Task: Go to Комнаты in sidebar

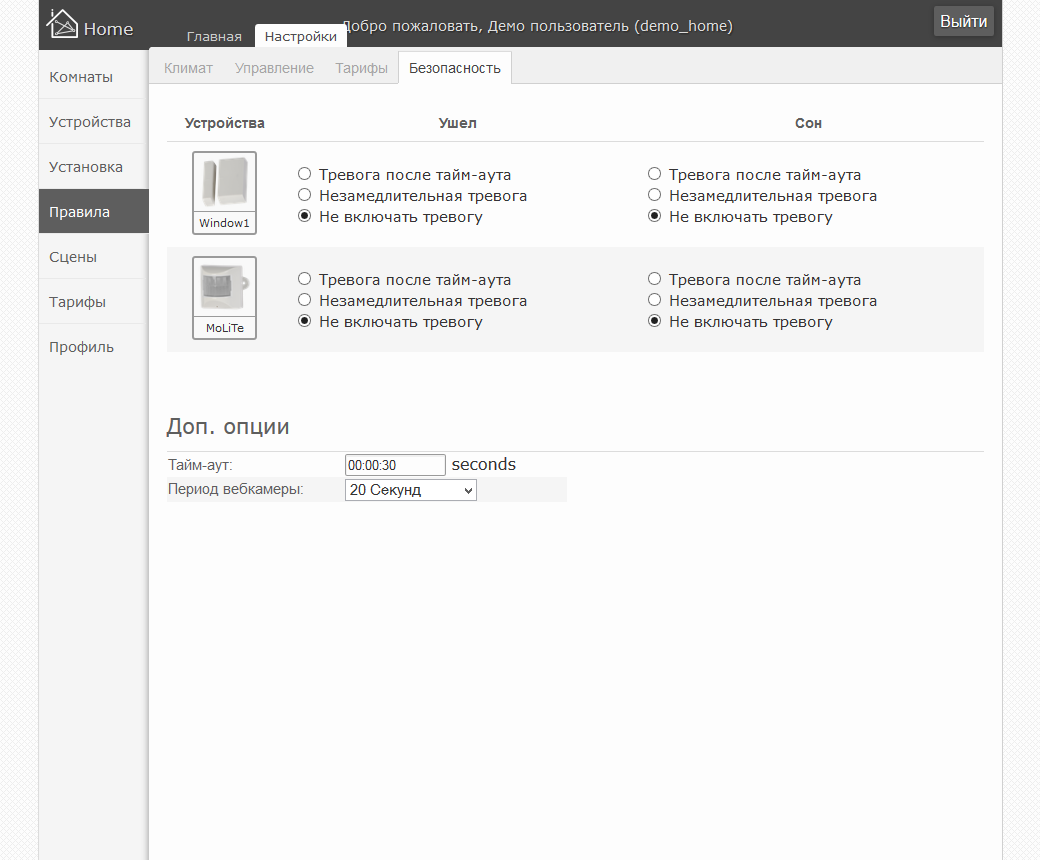Action: pos(92,77)
